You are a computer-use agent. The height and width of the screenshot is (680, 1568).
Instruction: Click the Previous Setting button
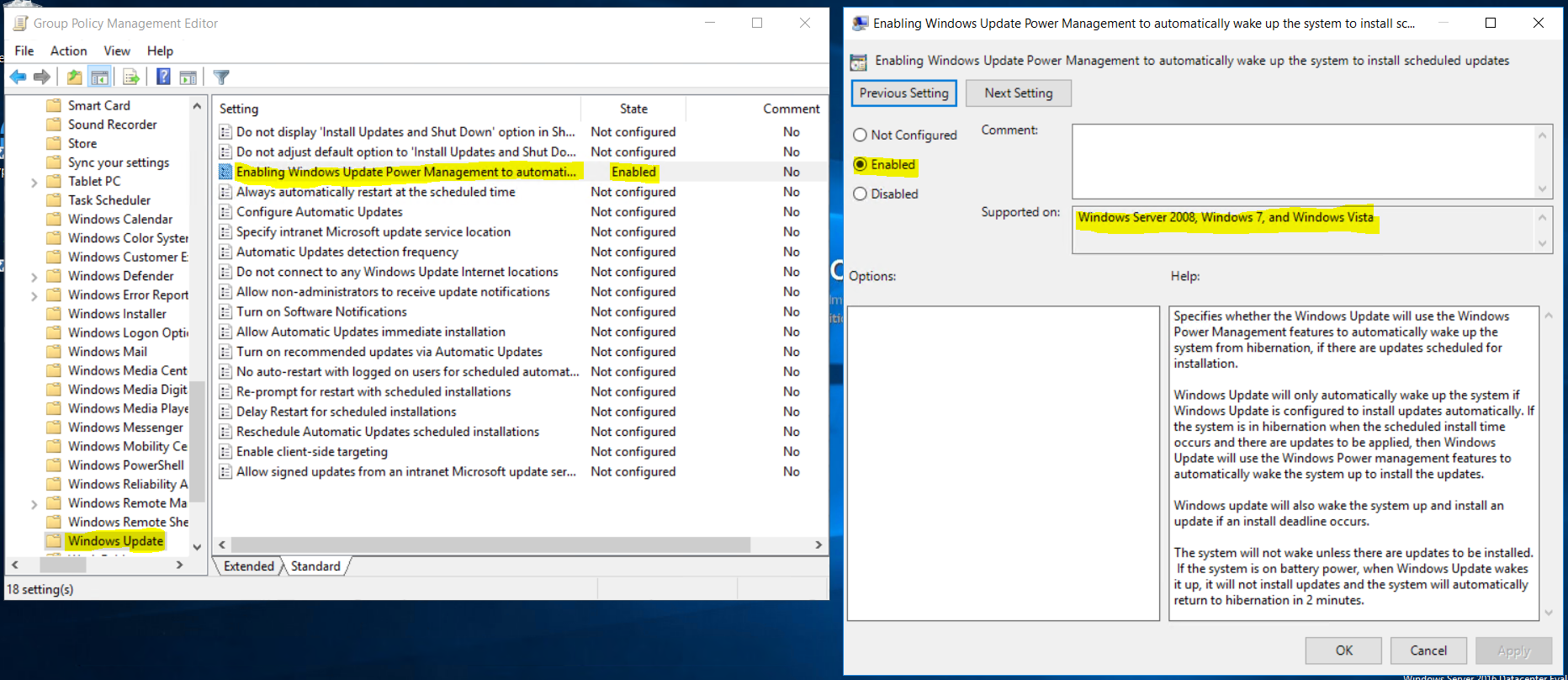pyautogui.click(x=904, y=93)
